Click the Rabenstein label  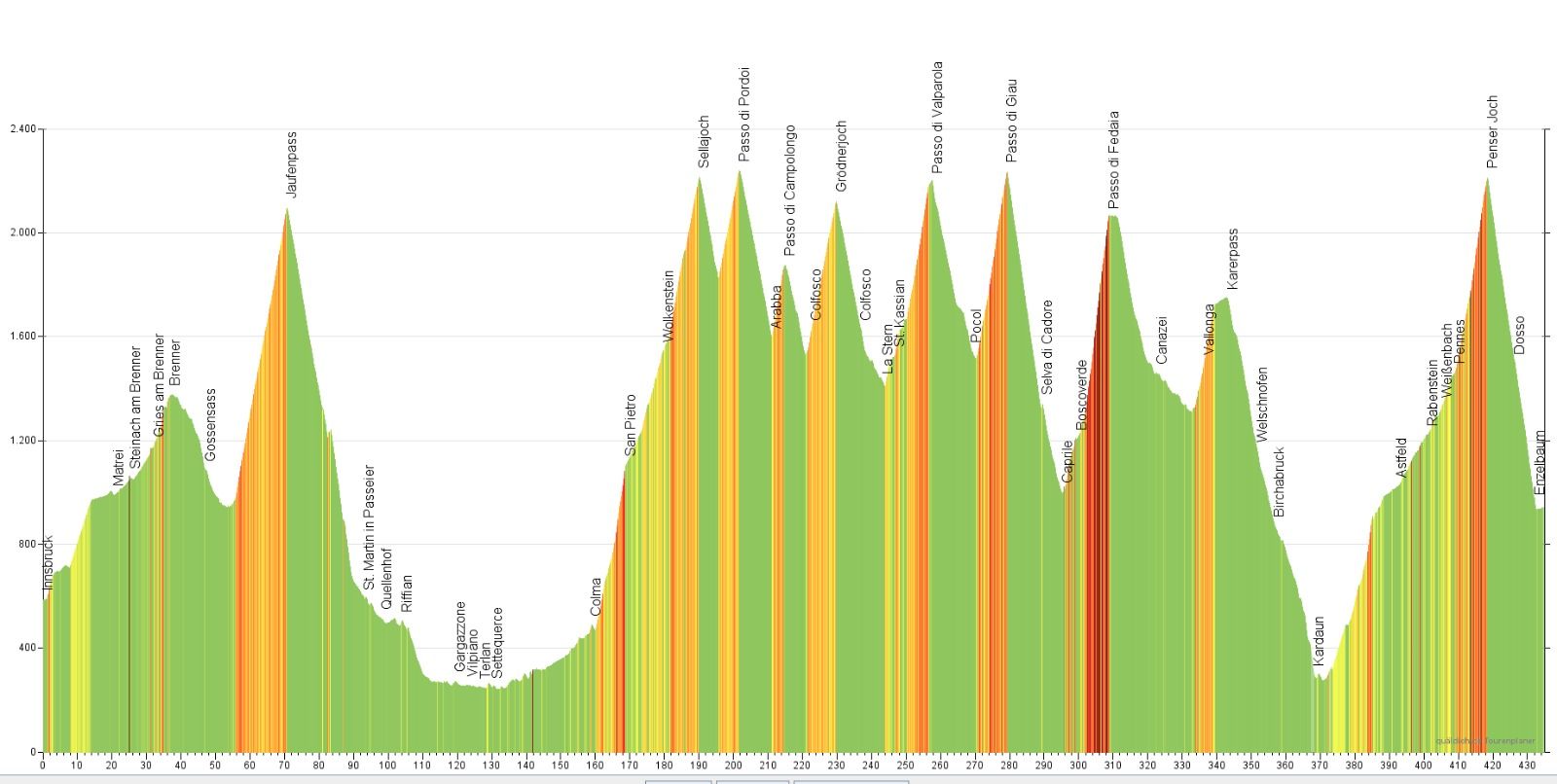(1432, 393)
